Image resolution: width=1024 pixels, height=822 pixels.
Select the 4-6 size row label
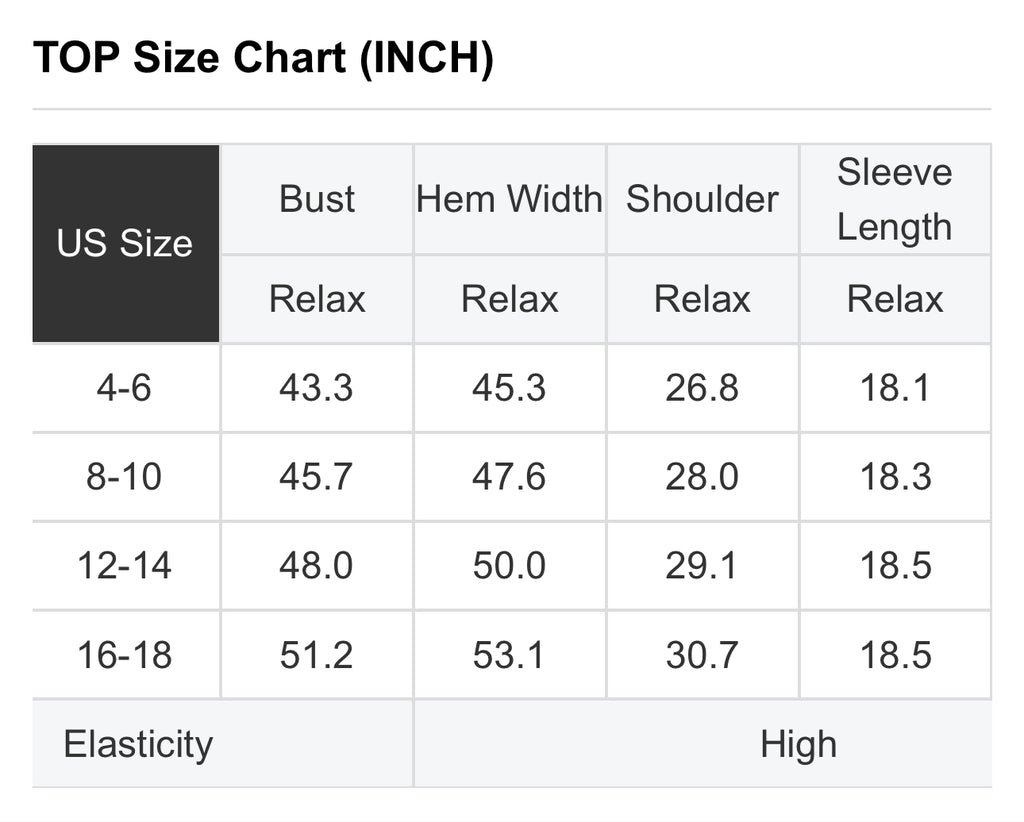(x=125, y=388)
